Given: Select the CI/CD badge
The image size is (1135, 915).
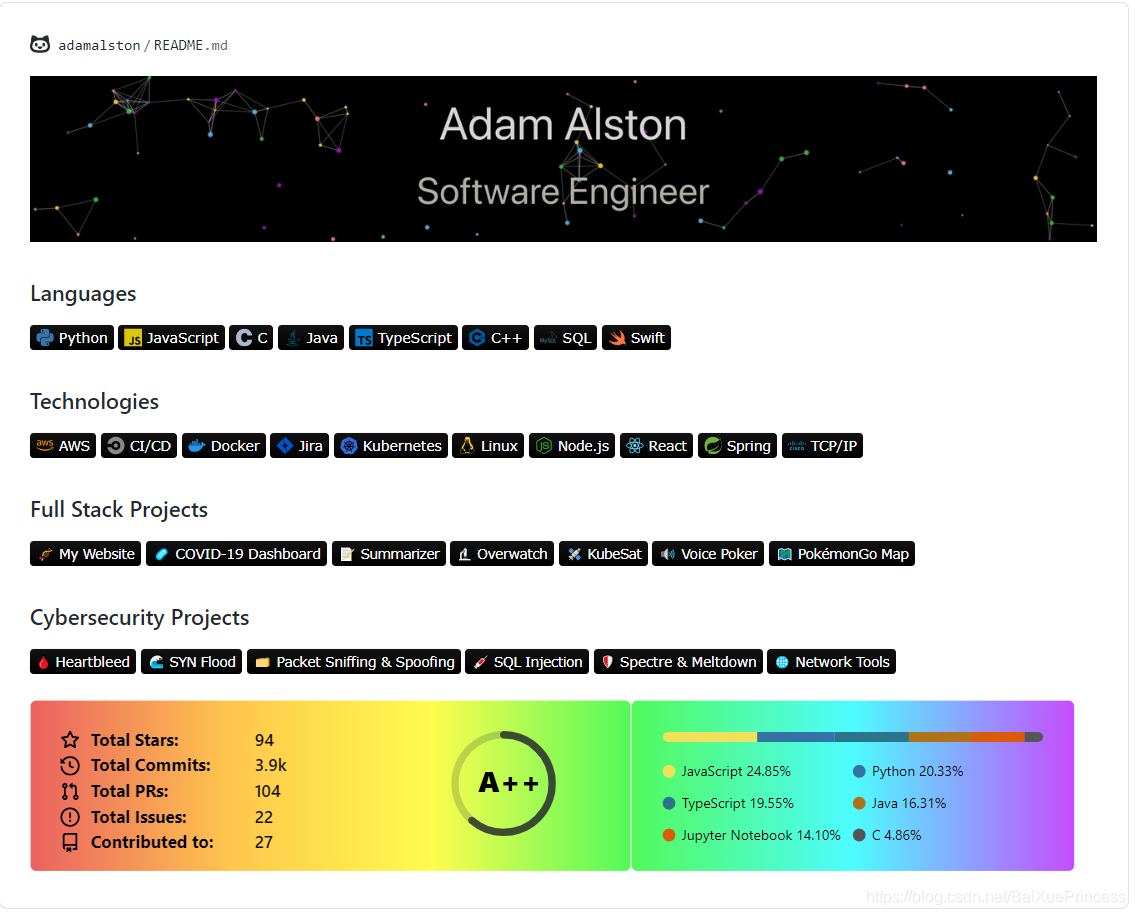Looking at the screenshot, I should (x=139, y=446).
